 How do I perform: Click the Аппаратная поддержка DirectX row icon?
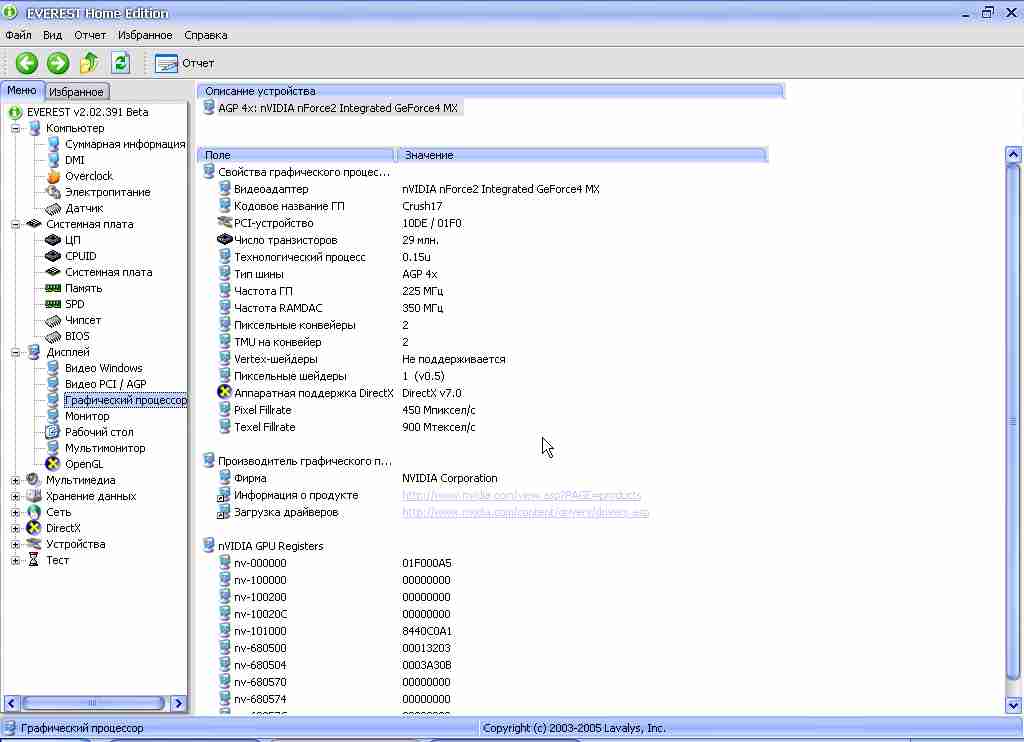coord(225,393)
